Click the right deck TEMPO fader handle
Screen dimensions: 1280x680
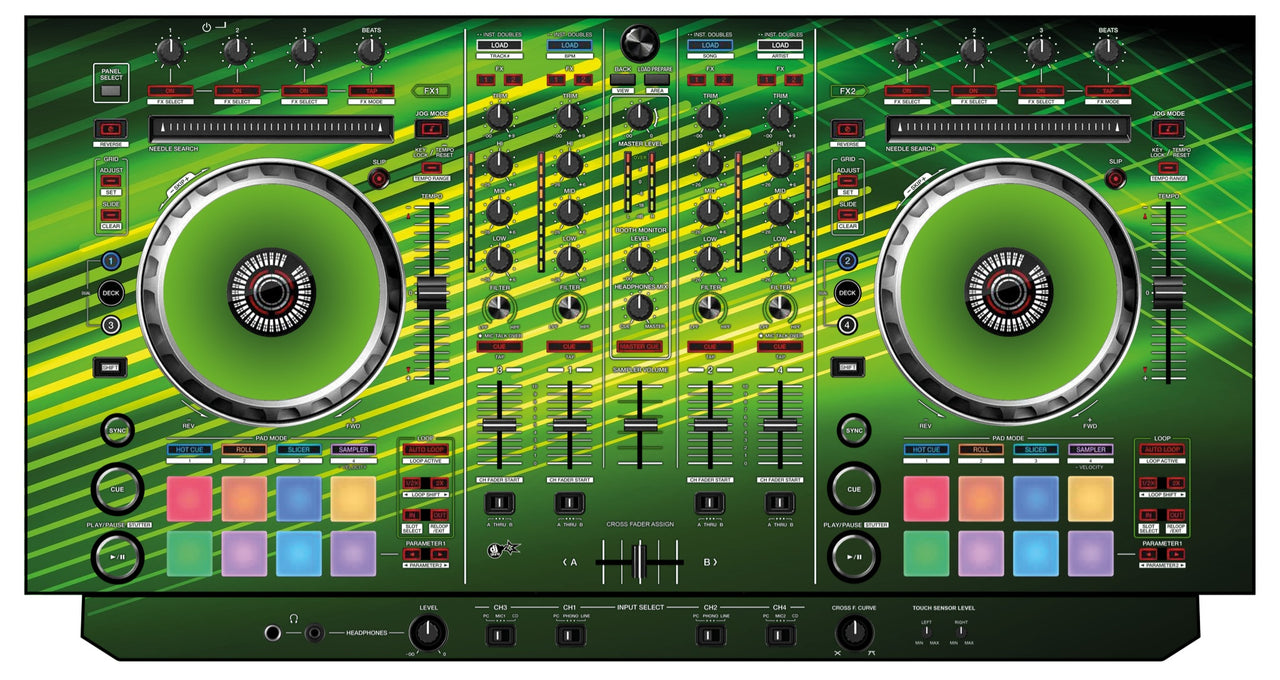1168,293
